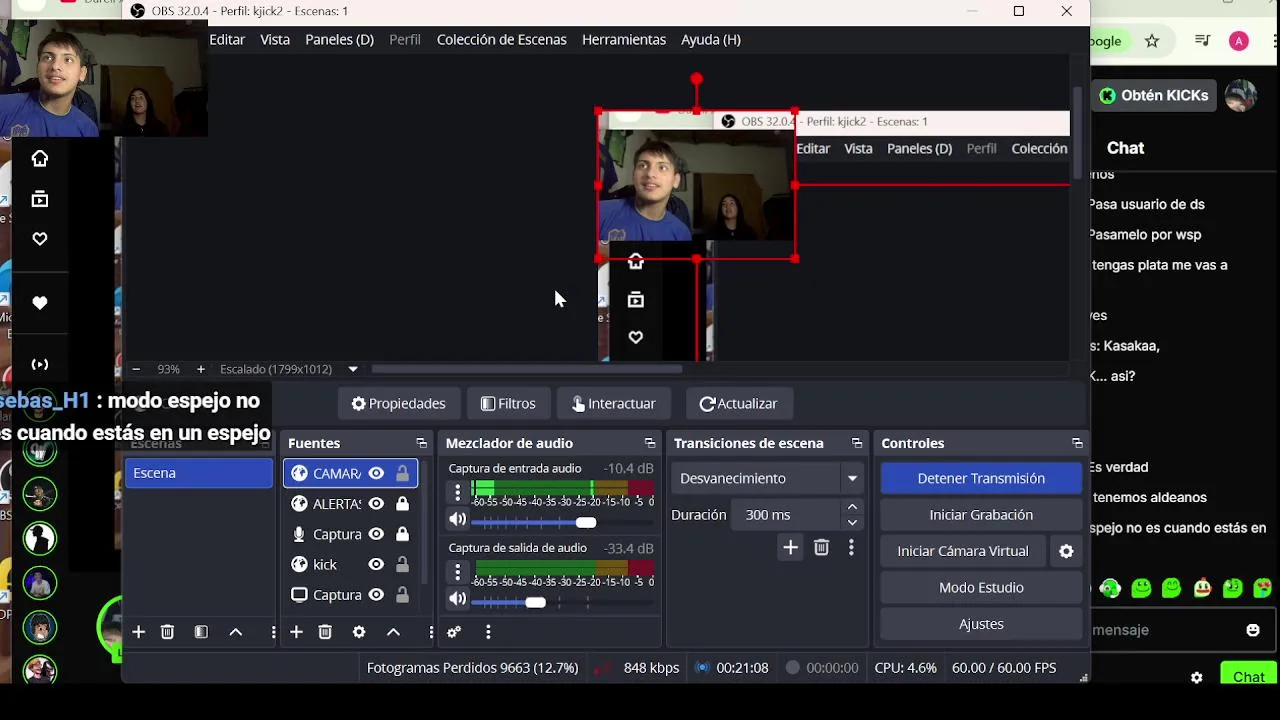The width and height of the screenshot is (1280, 720).
Task: Bookmark the page with the browser star icon
Action: pyautogui.click(x=1152, y=41)
